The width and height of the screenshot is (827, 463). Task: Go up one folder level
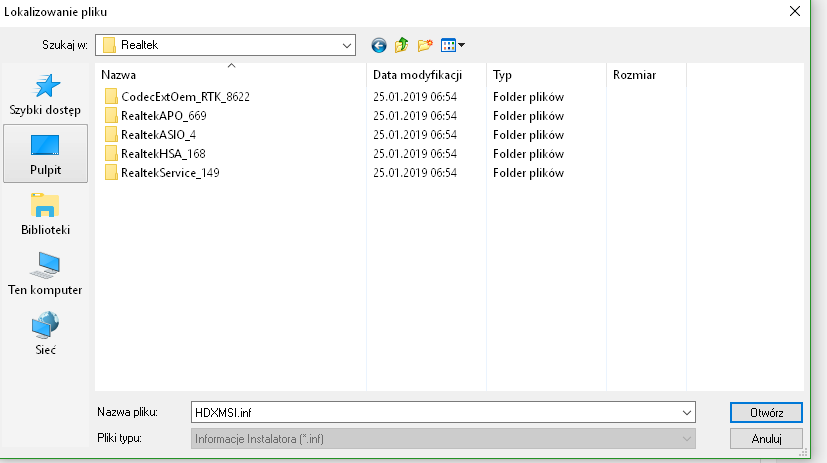tap(401, 45)
